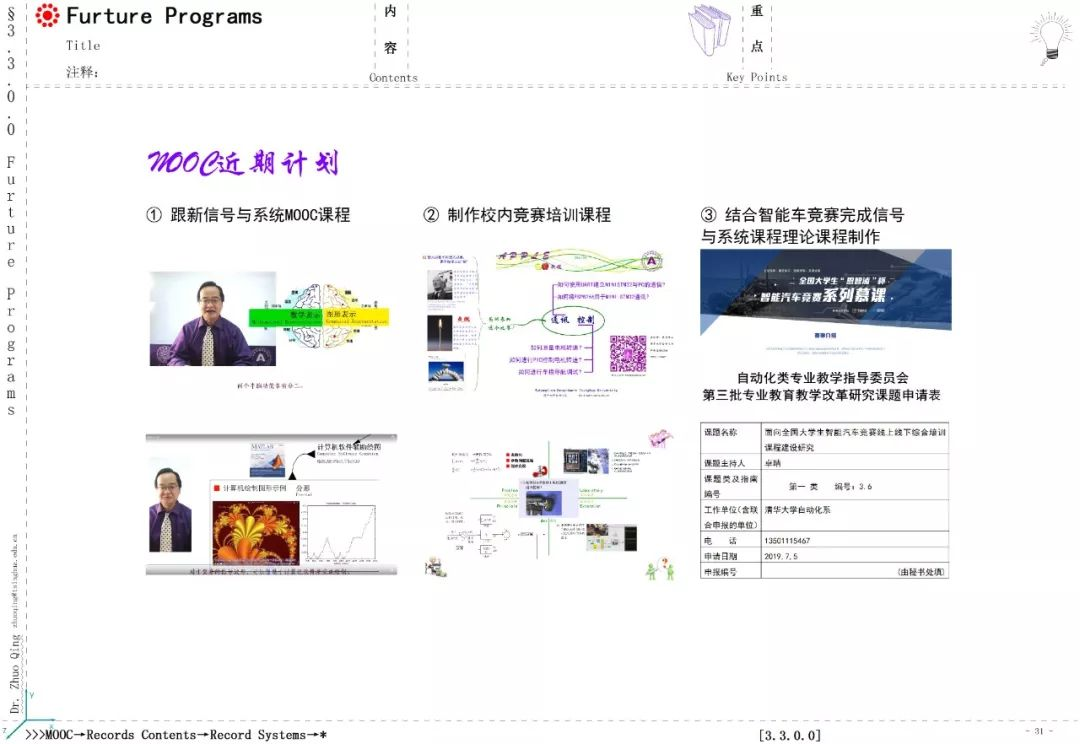Click the '[3.3.0.0]' section number in footer
This screenshot has height=744, width=1080.
click(x=789, y=735)
